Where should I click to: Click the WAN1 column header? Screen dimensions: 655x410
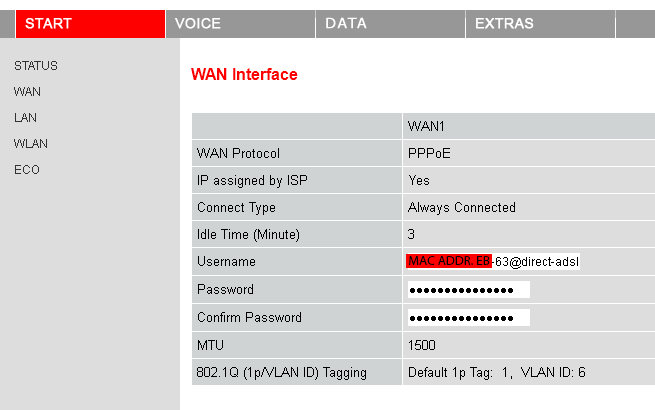pyautogui.click(x=426, y=126)
